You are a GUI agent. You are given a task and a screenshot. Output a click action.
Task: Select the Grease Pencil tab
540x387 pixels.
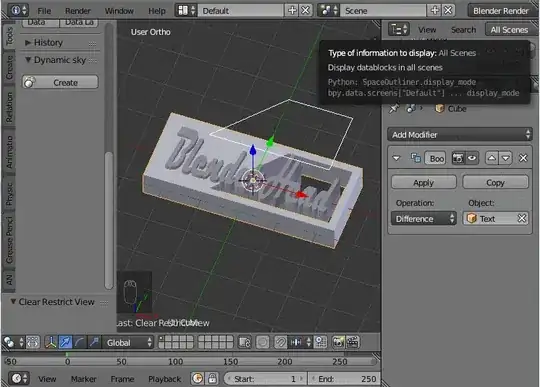tap(10, 240)
